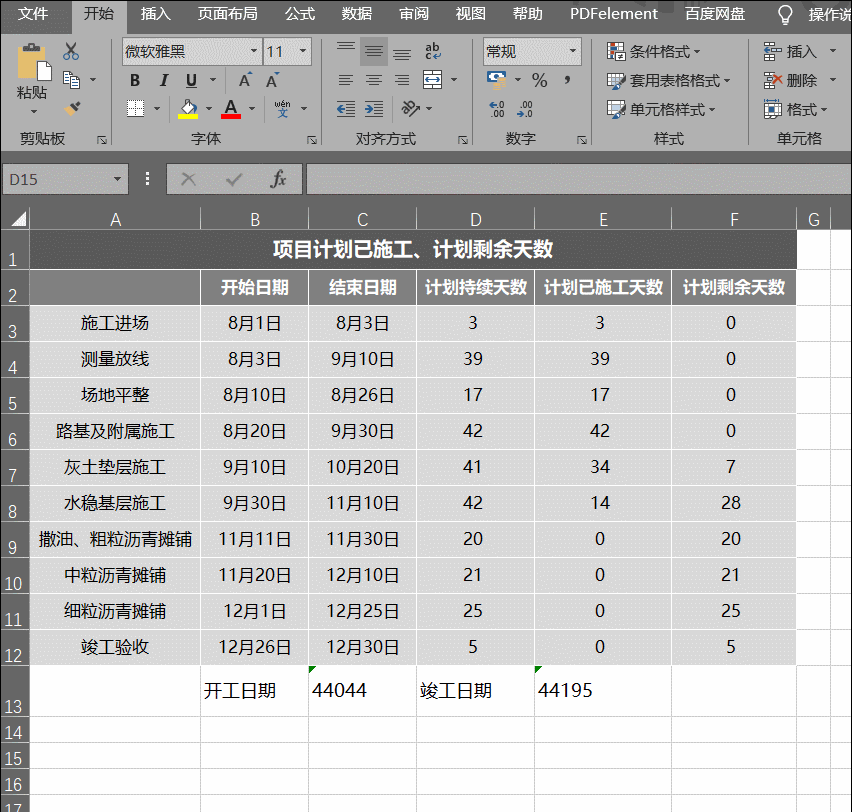This screenshot has height=812, width=852.
Task: Switch to the 插入 ribbon tab
Action: click(x=156, y=14)
